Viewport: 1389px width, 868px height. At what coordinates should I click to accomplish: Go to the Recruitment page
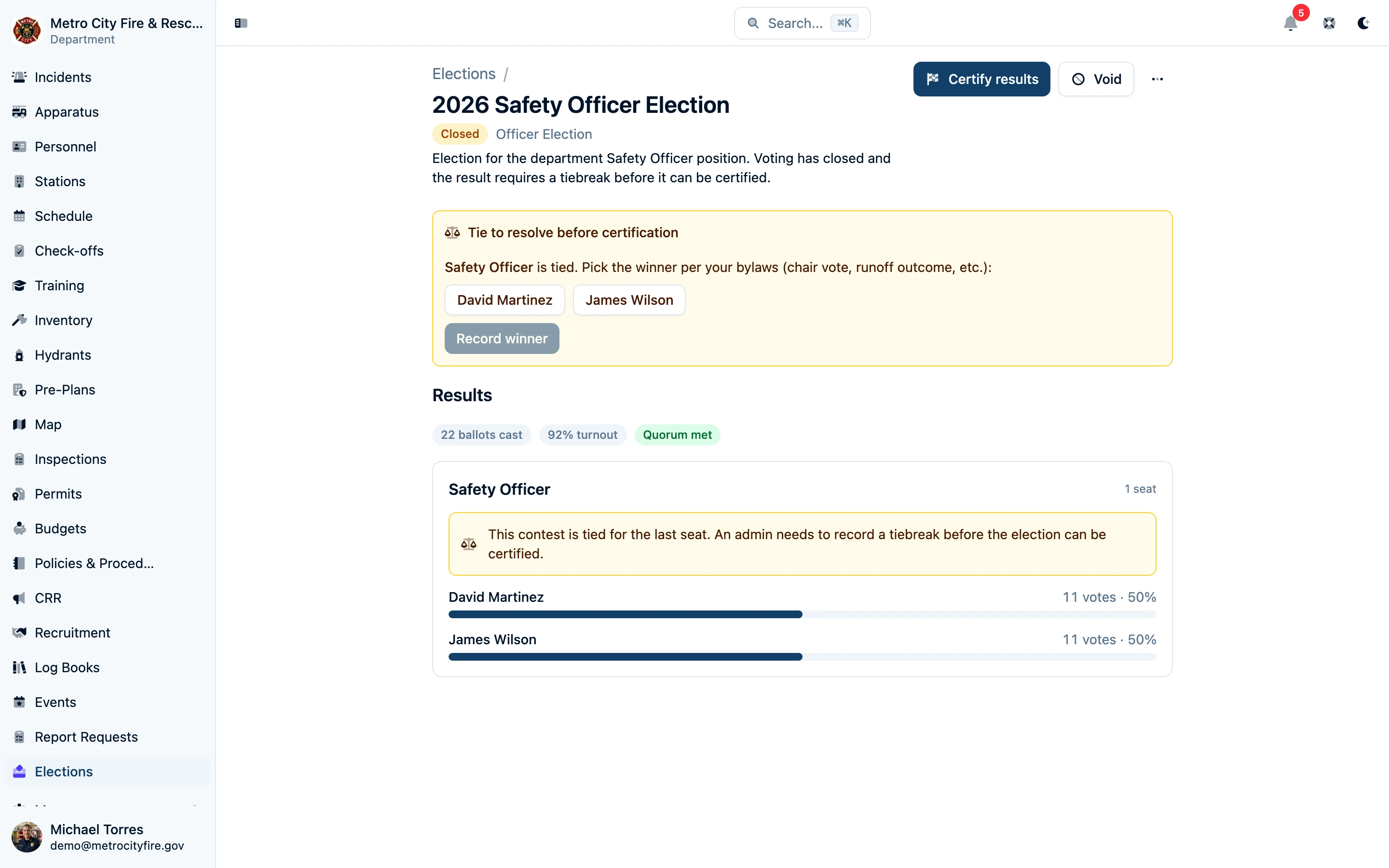coord(108,633)
